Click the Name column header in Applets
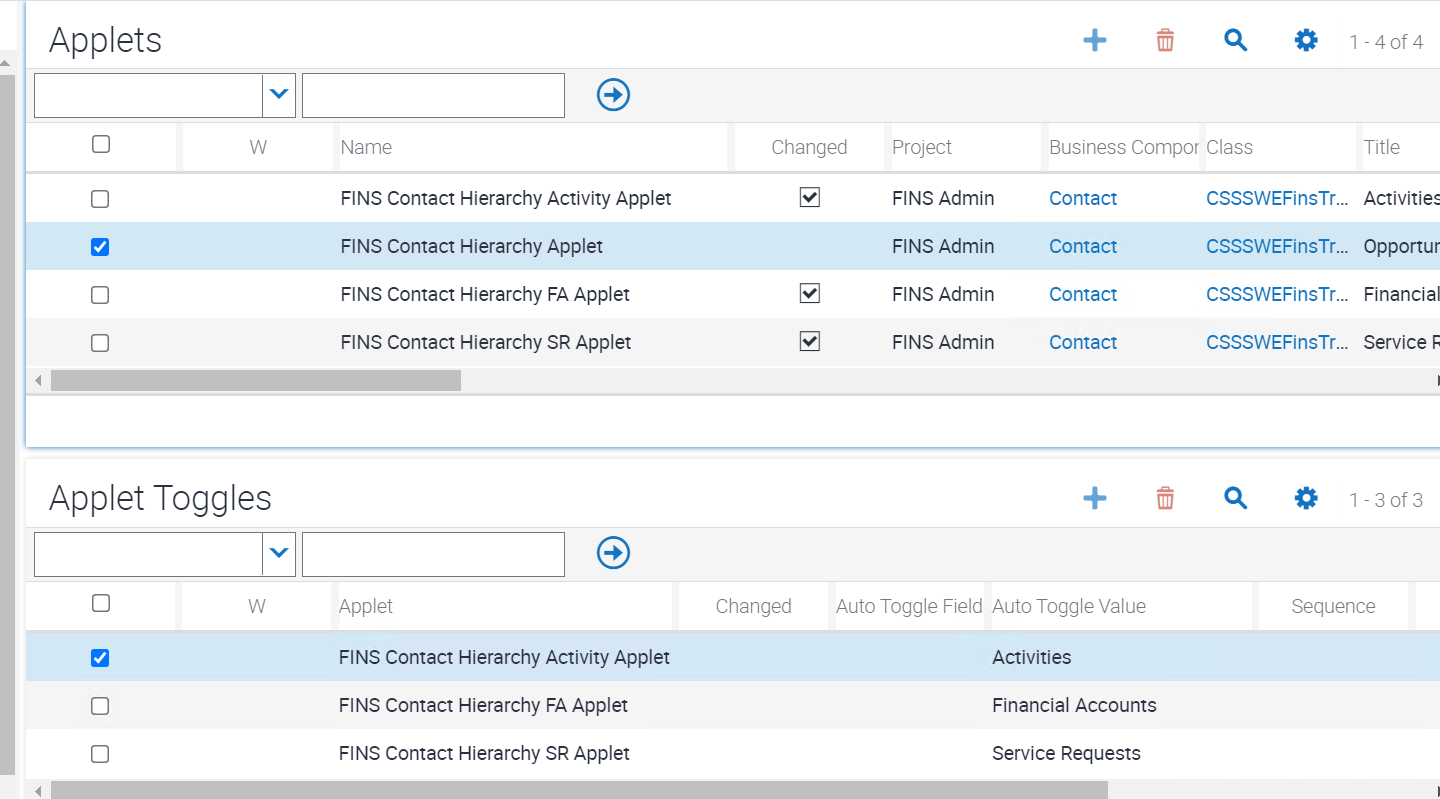 pos(366,146)
